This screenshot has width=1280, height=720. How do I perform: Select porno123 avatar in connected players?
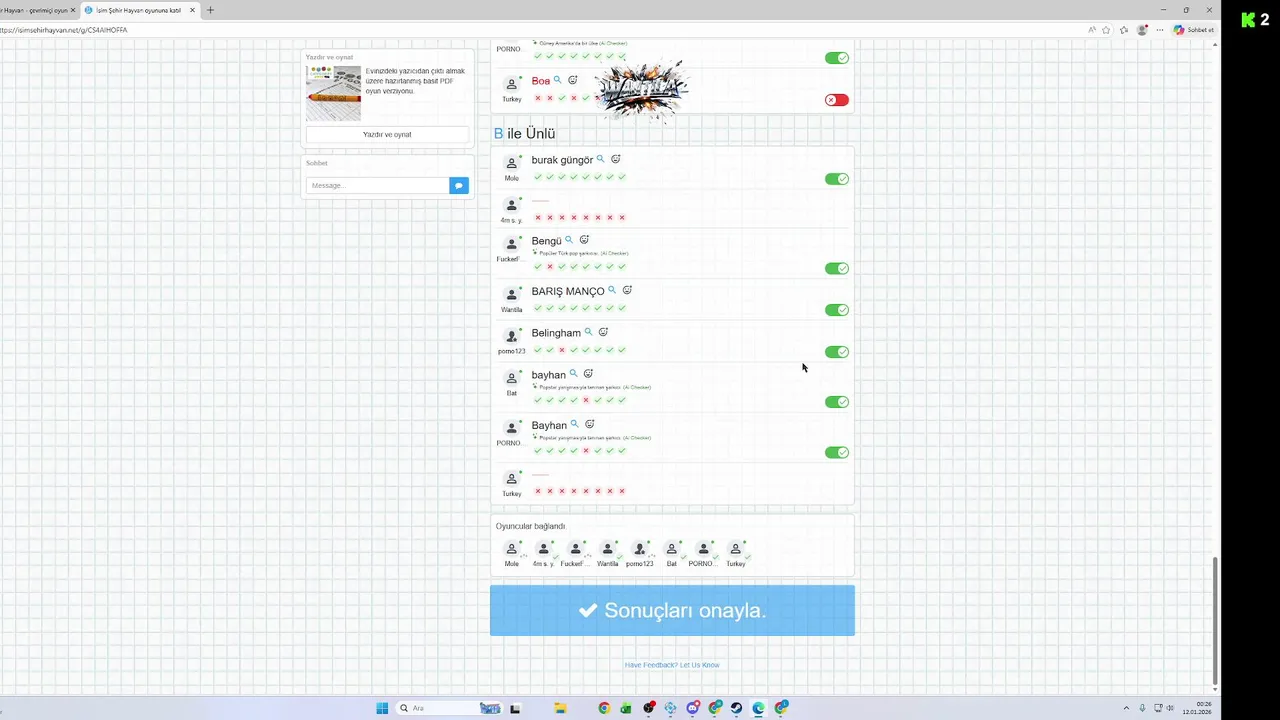[x=639, y=549]
